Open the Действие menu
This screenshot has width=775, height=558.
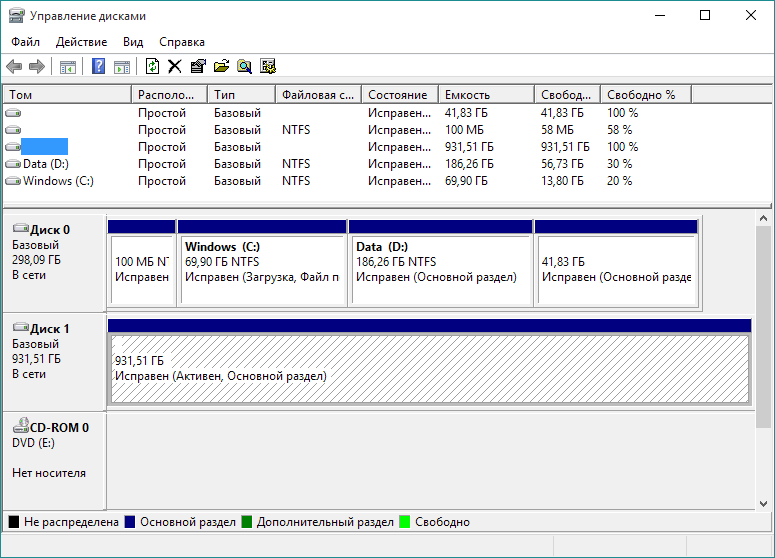[x=81, y=42]
